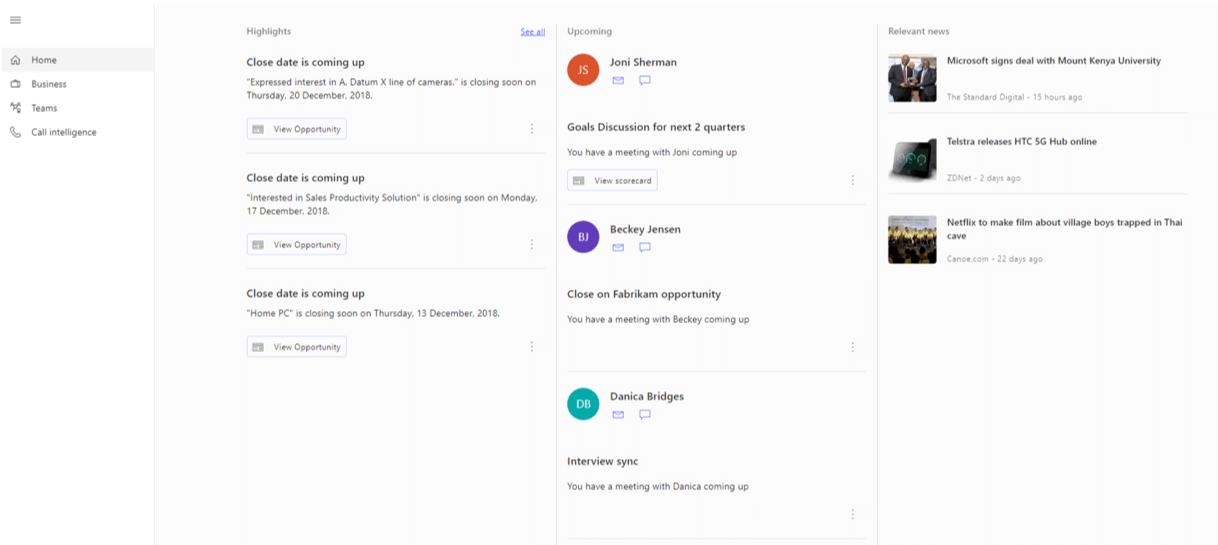
Task: Open more options for Goals Discussion card
Action: [853, 181]
